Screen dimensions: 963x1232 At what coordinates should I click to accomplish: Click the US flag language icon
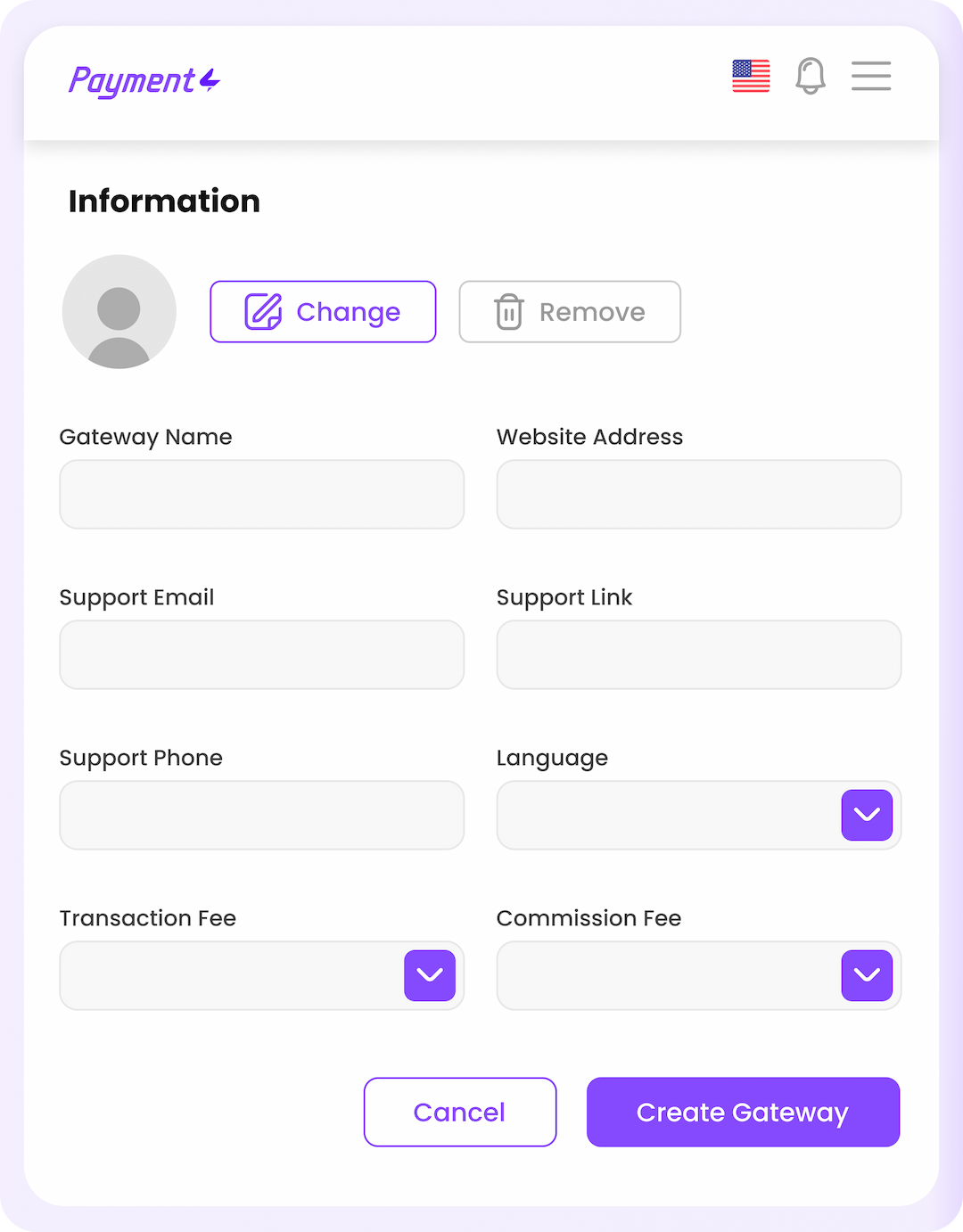751,76
